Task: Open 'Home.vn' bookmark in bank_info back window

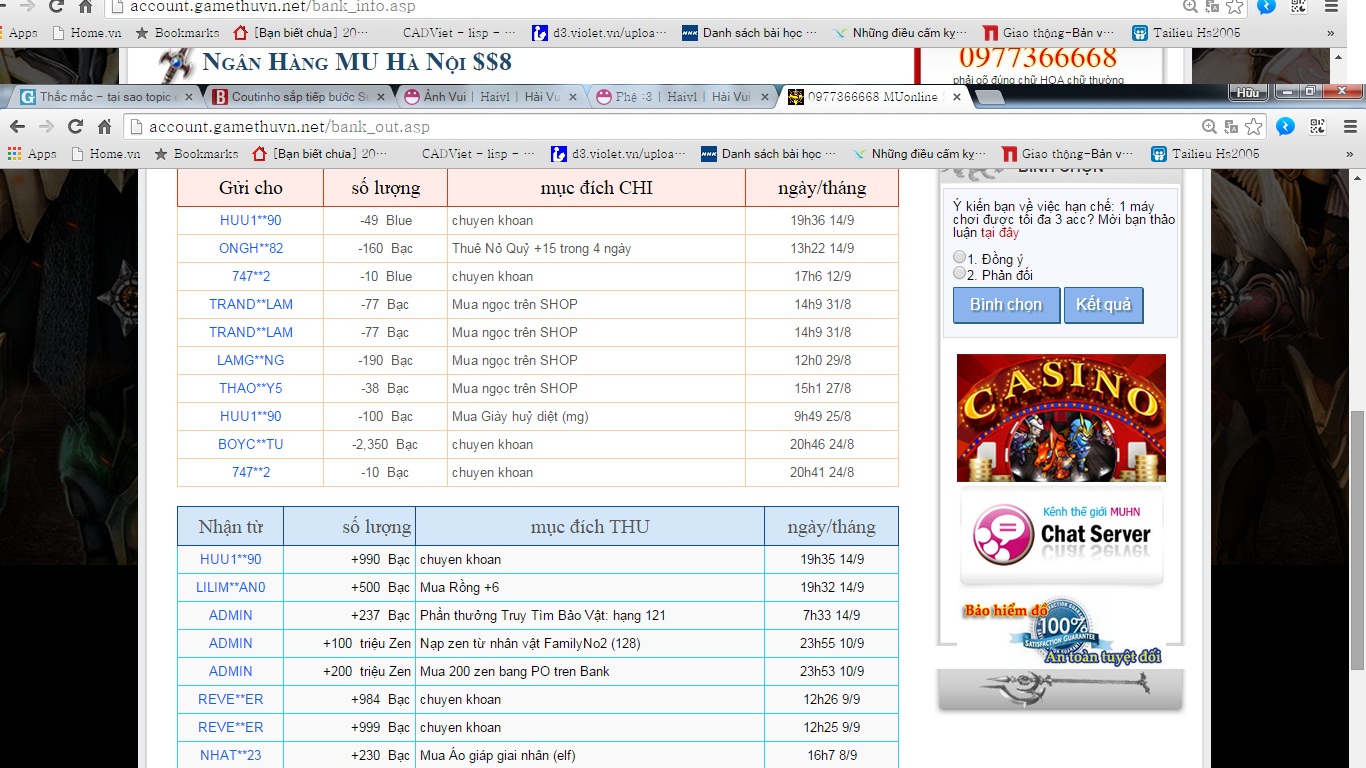Action: (x=86, y=33)
